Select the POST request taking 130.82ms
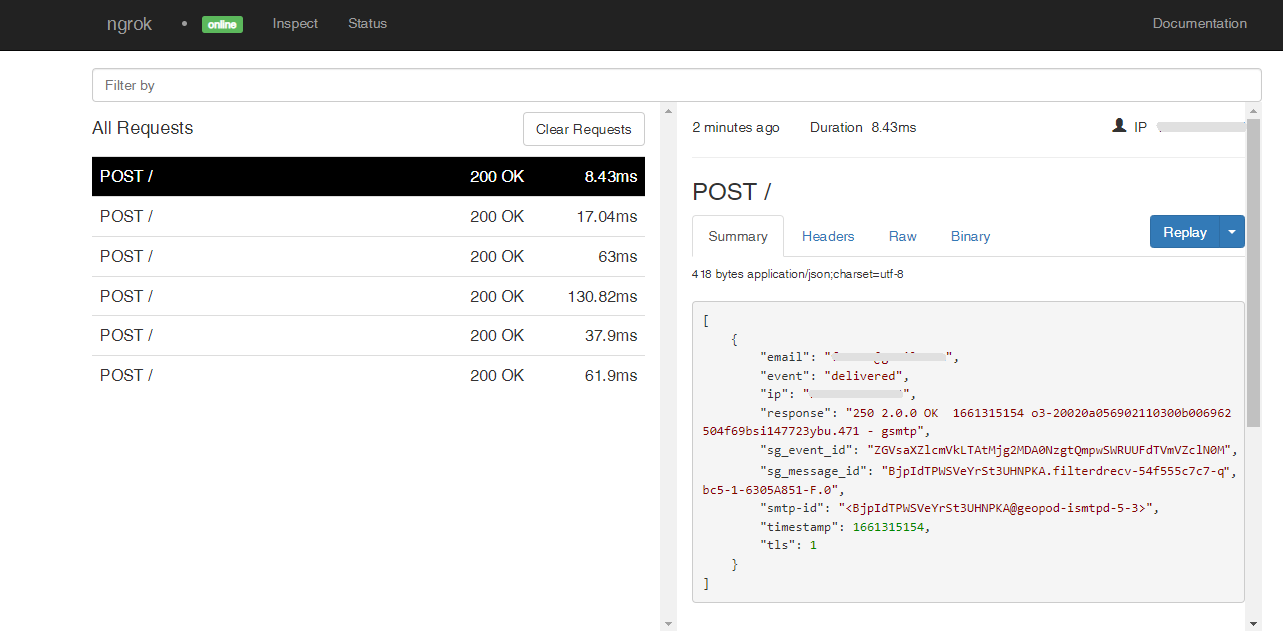Image resolution: width=1283 pixels, height=631 pixels. tap(368, 296)
